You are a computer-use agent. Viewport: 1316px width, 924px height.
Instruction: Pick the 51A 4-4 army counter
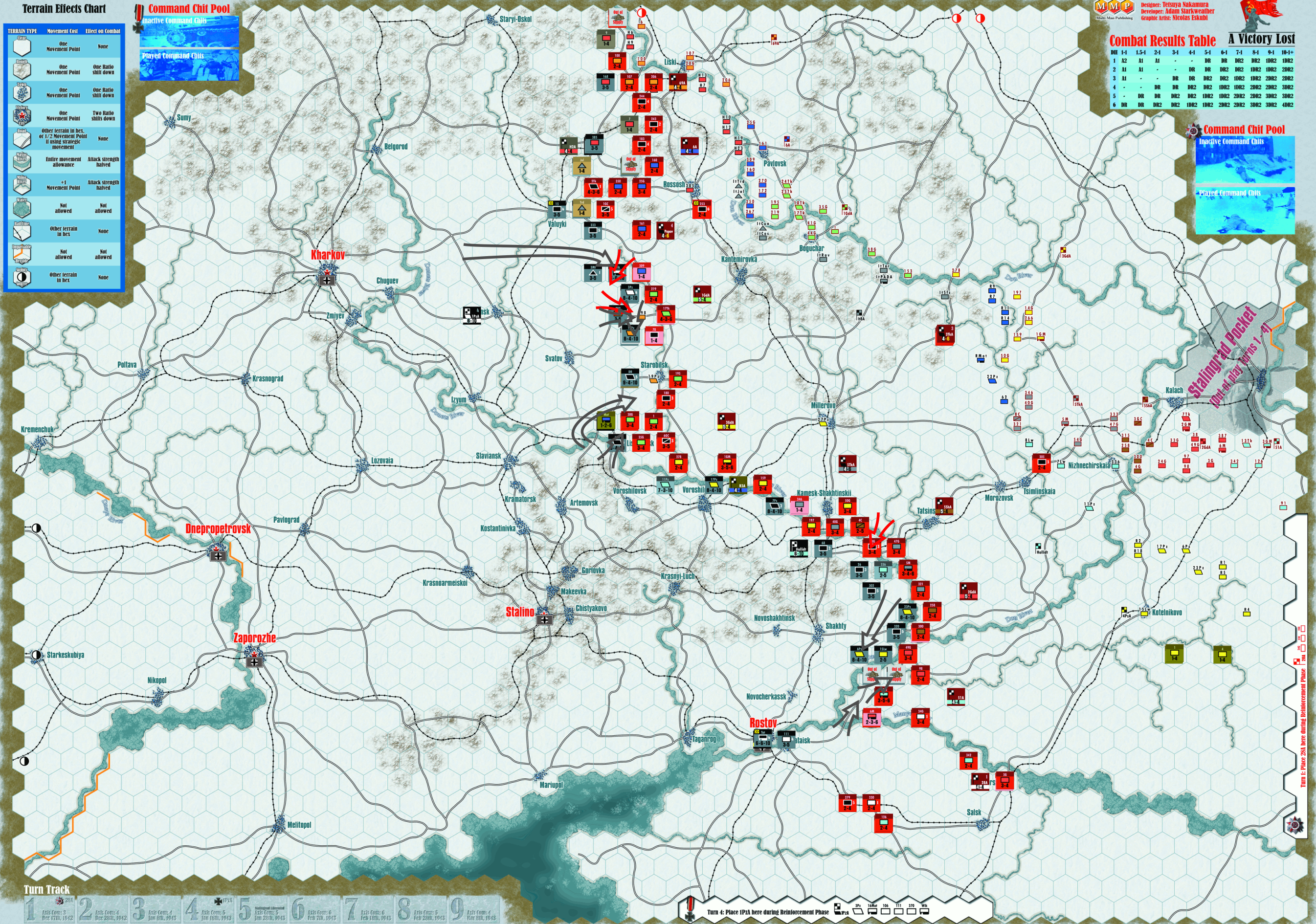pos(956,697)
